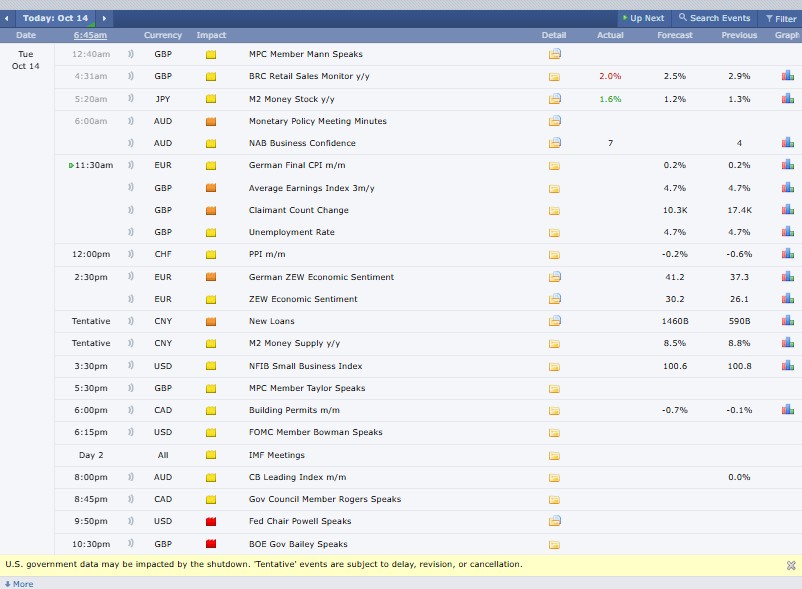Screen dimensions: 802x589
Task: Open Search Events
Action: pos(714,18)
